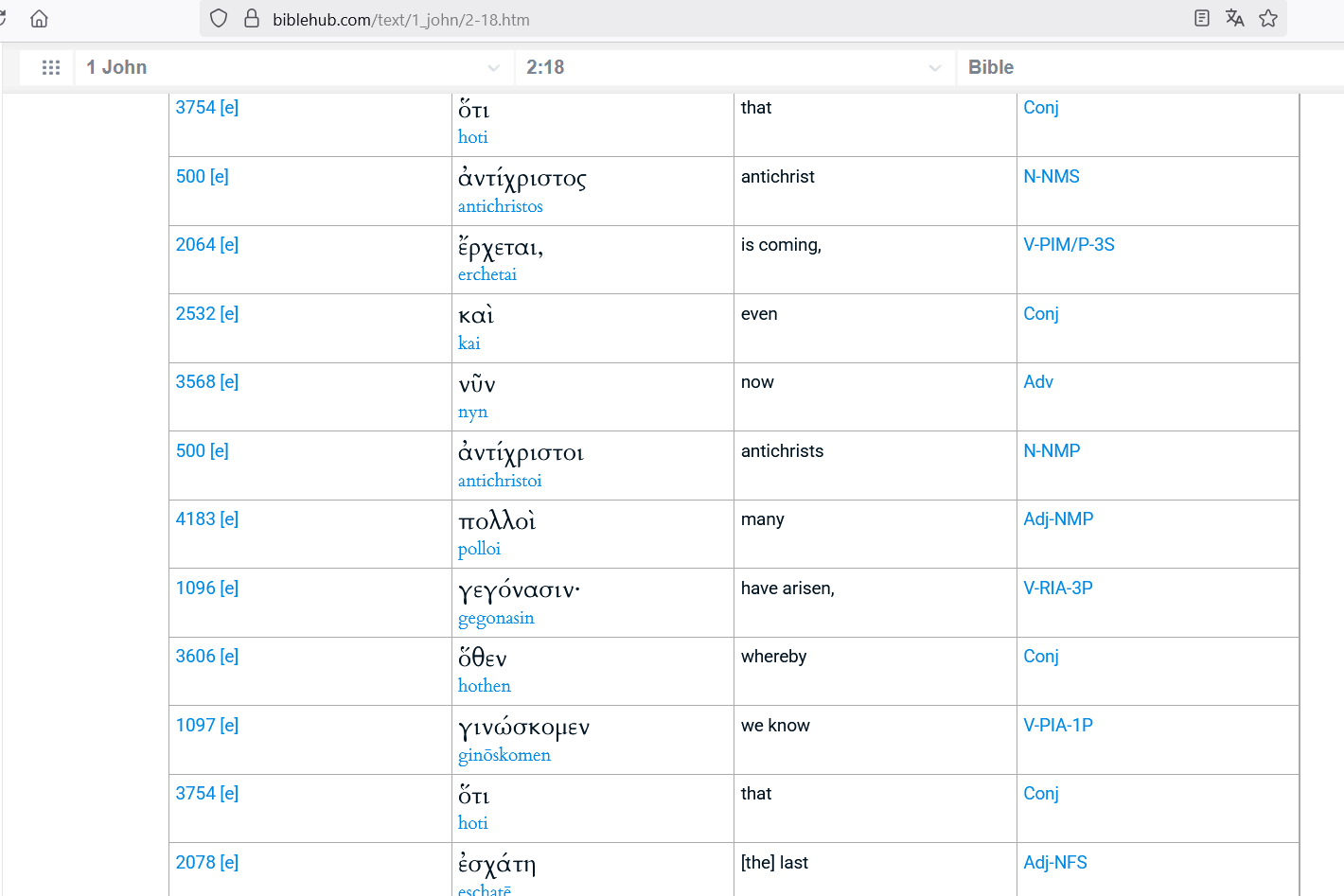Open the grid menu icon beside 1 John

pos(51,67)
